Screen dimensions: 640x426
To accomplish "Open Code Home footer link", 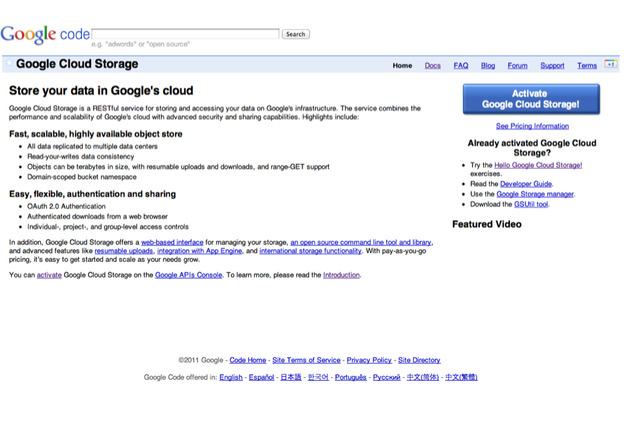I will (x=248, y=360).
